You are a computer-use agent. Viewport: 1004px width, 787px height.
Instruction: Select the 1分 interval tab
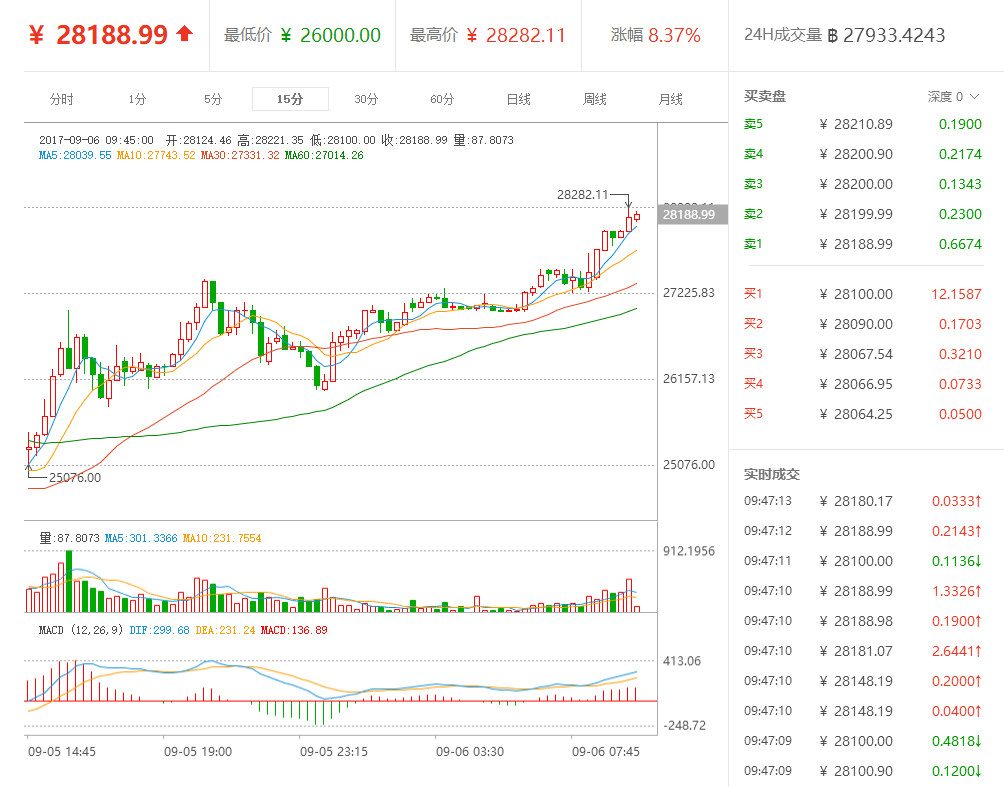[x=137, y=99]
